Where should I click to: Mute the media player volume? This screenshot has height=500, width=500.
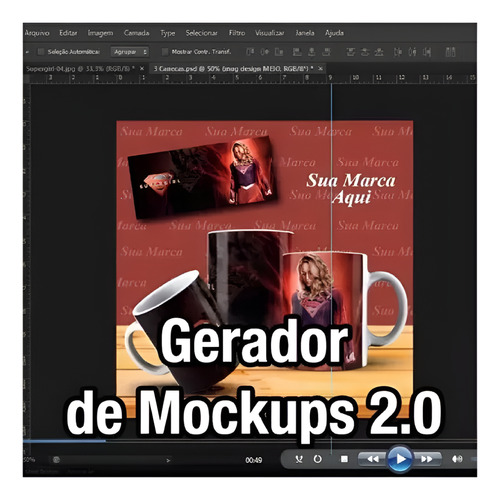click(457, 459)
